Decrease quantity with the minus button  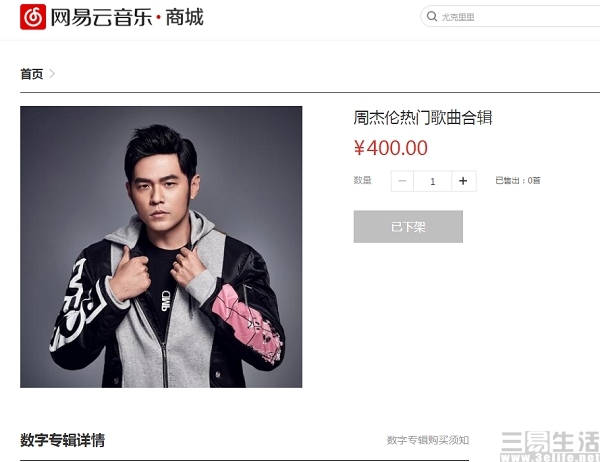tap(402, 181)
